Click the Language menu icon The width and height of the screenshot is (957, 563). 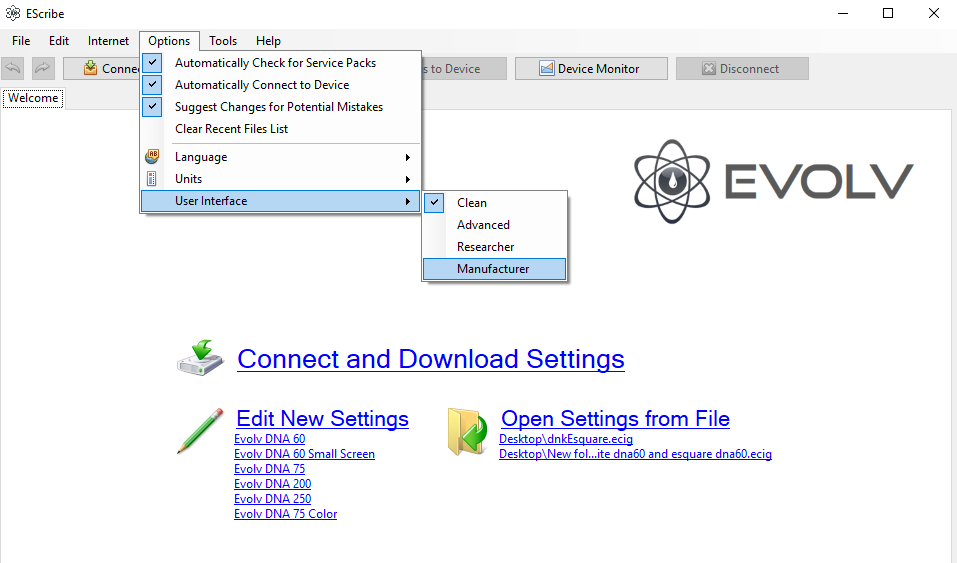click(152, 157)
